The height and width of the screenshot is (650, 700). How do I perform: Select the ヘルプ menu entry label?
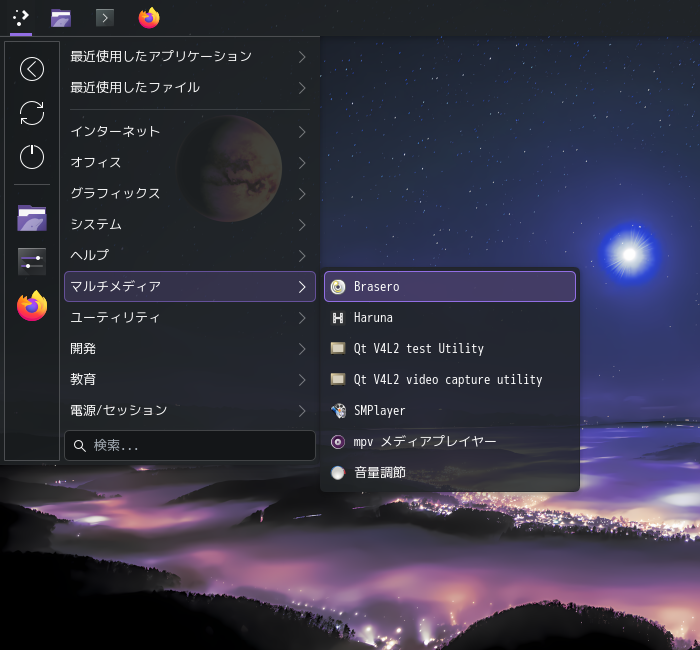[x=90, y=255]
